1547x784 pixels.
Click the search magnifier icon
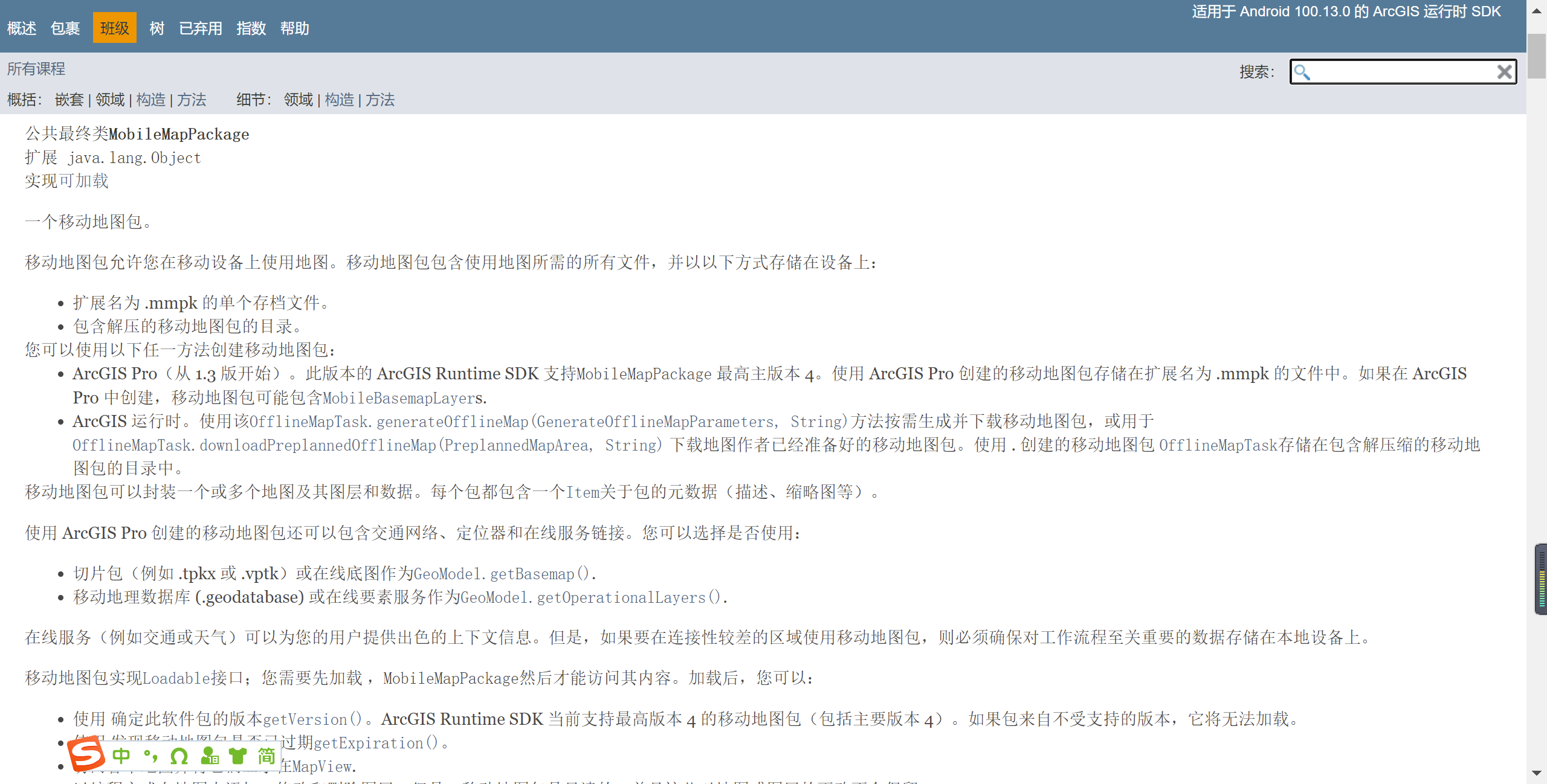[1304, 73]
